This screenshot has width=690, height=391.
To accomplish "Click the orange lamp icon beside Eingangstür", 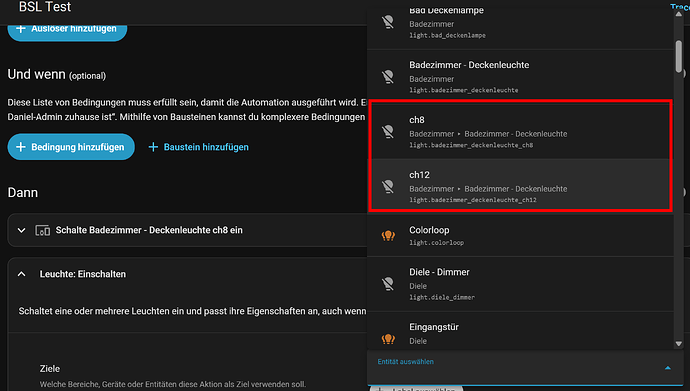I will pos(388,338).
